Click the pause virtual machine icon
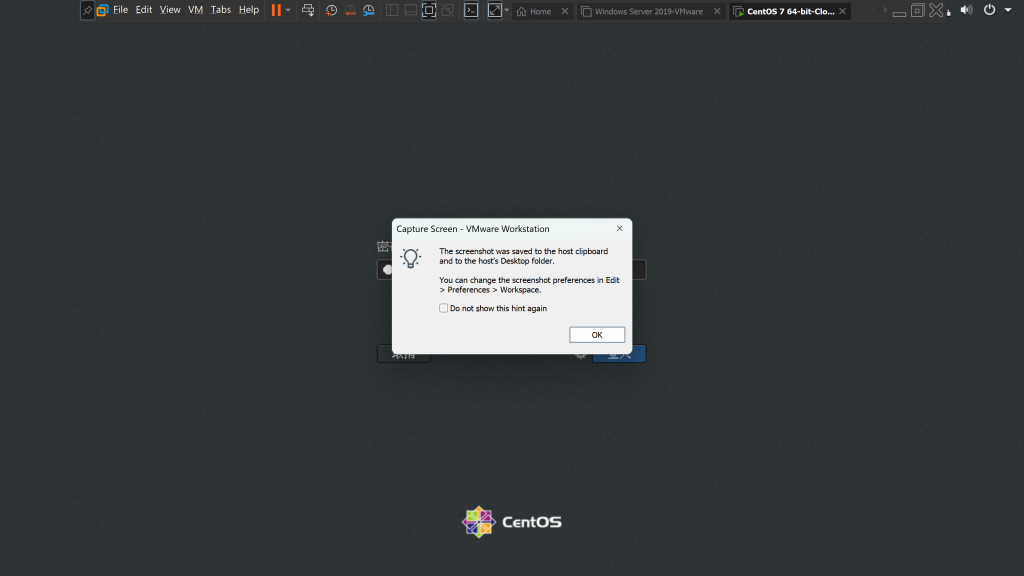The height and width of the screenshot is (576, 1024). coord(275,10)
